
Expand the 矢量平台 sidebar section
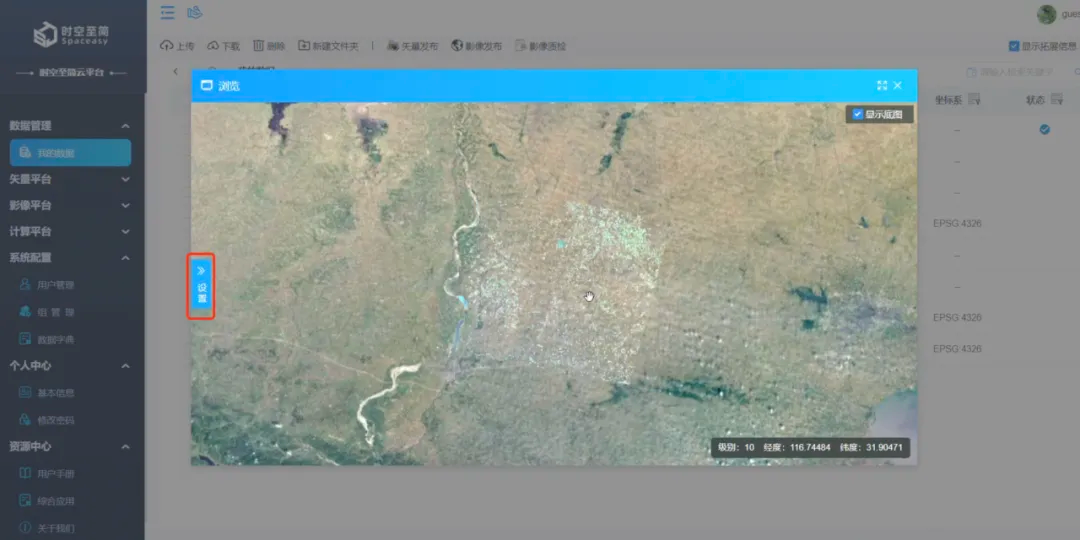(67, 179)
